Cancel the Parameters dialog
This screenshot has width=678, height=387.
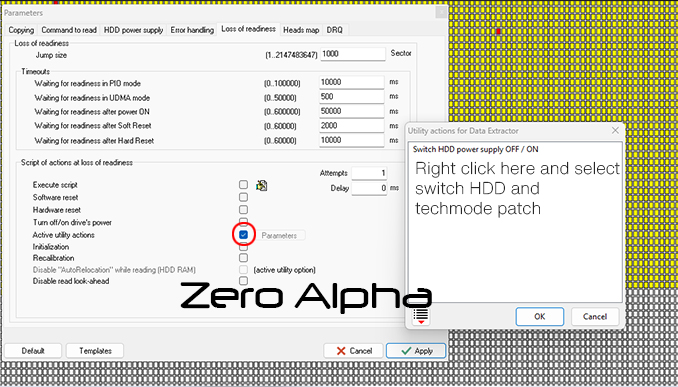(354, 351)
